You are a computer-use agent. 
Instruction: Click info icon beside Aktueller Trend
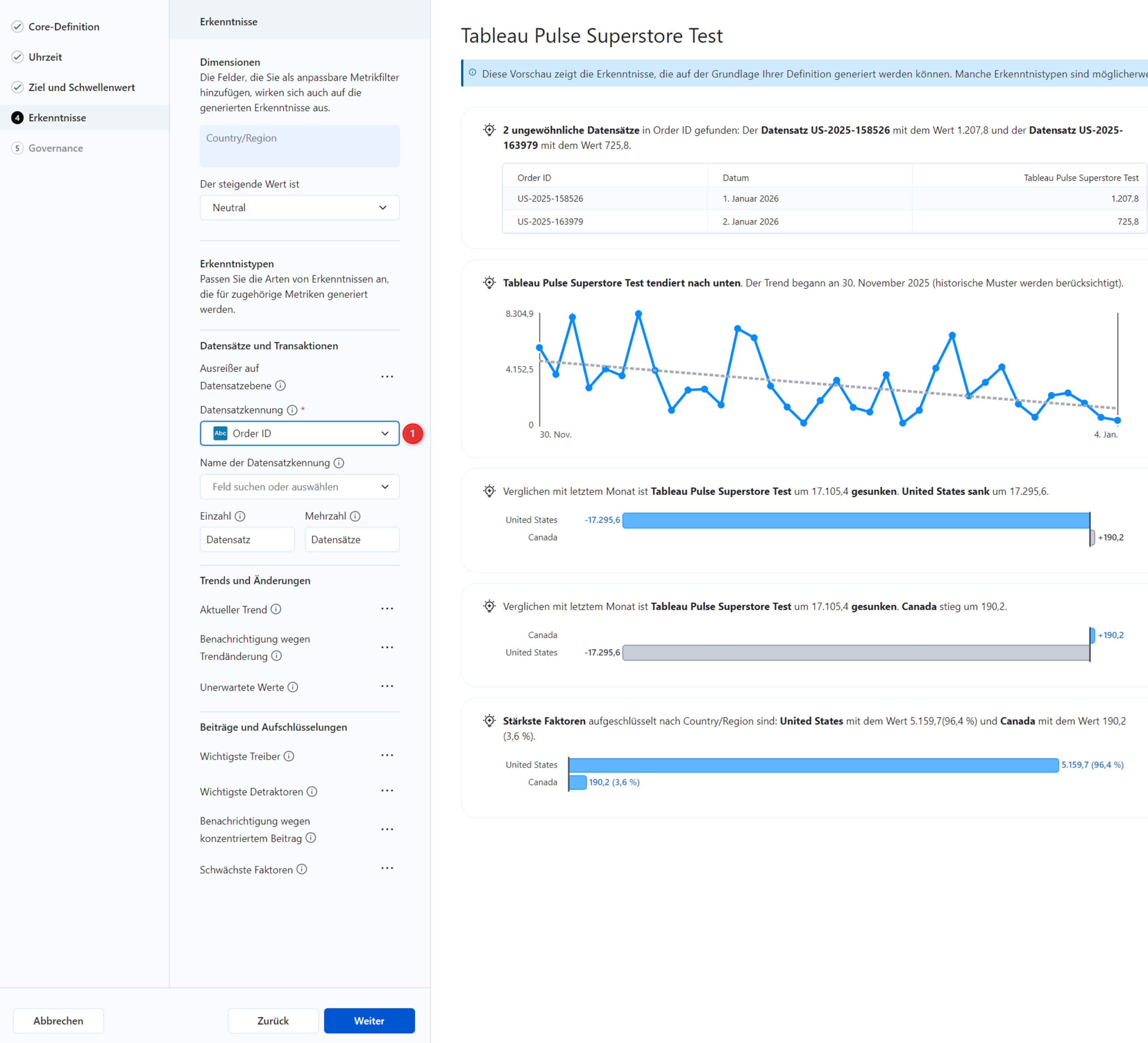point(276,609)
